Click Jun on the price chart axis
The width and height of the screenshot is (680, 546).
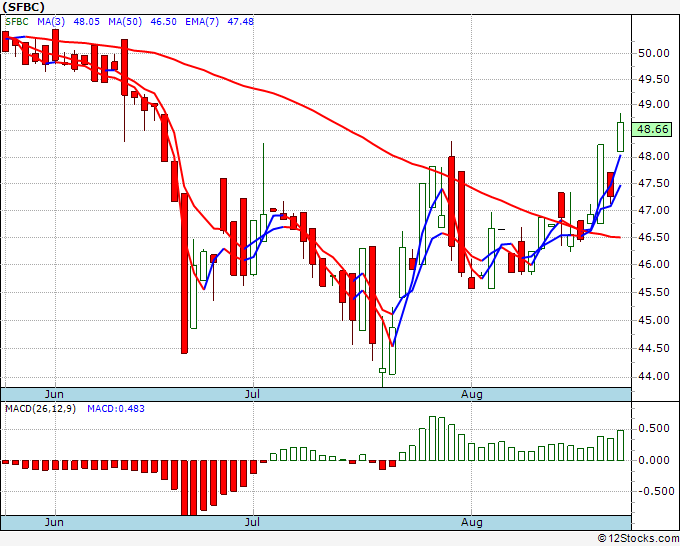pos(54,394)
